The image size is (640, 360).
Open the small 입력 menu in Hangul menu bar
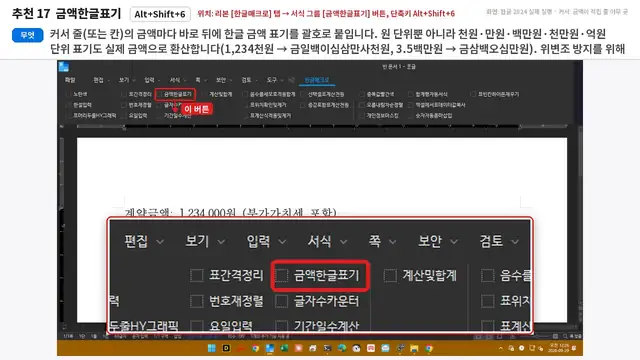pos(149,80)
